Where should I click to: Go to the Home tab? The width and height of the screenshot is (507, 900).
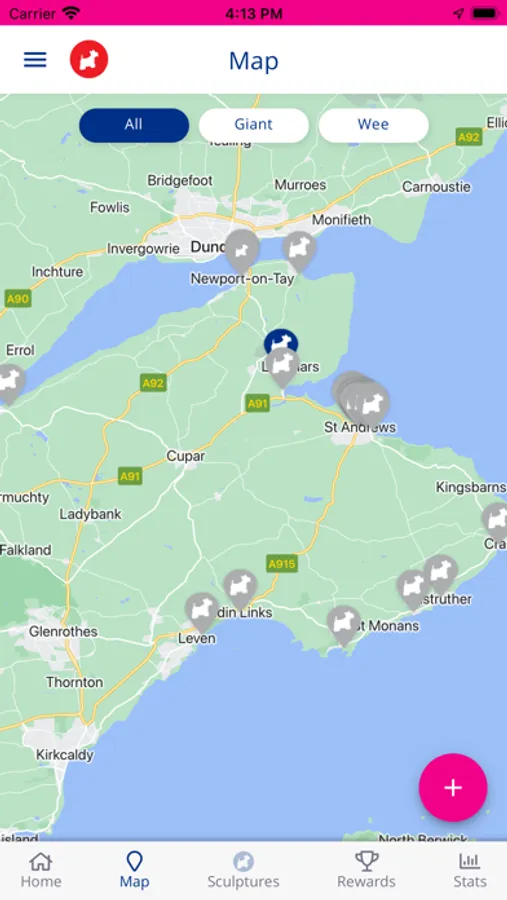(x=41, y=870)
